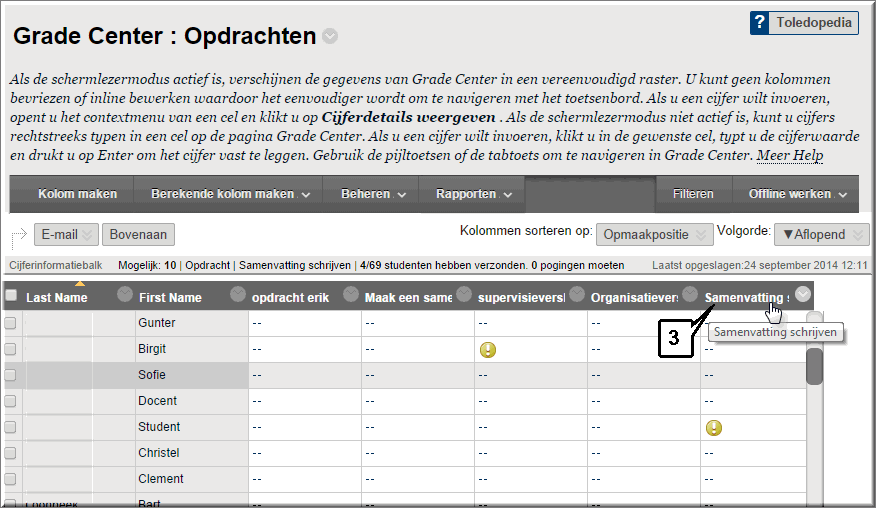Click the Toledopedia button
876x508 pixels.
[804, 23]
